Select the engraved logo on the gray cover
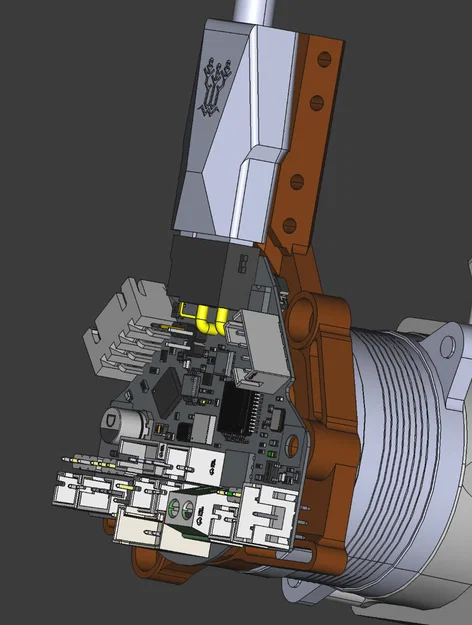This screenshot has width=472, height=625. [x=216, y=86]
